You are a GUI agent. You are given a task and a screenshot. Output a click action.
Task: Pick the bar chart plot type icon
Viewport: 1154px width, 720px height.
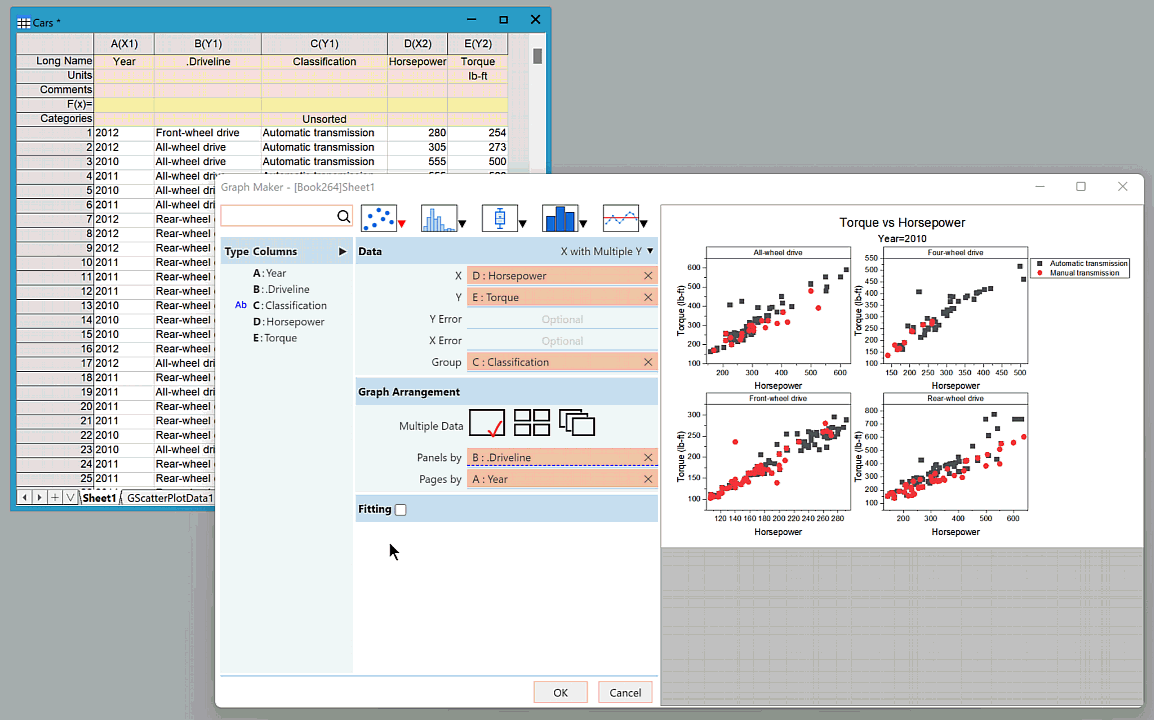pyautogui.click(x=558, y=218)
